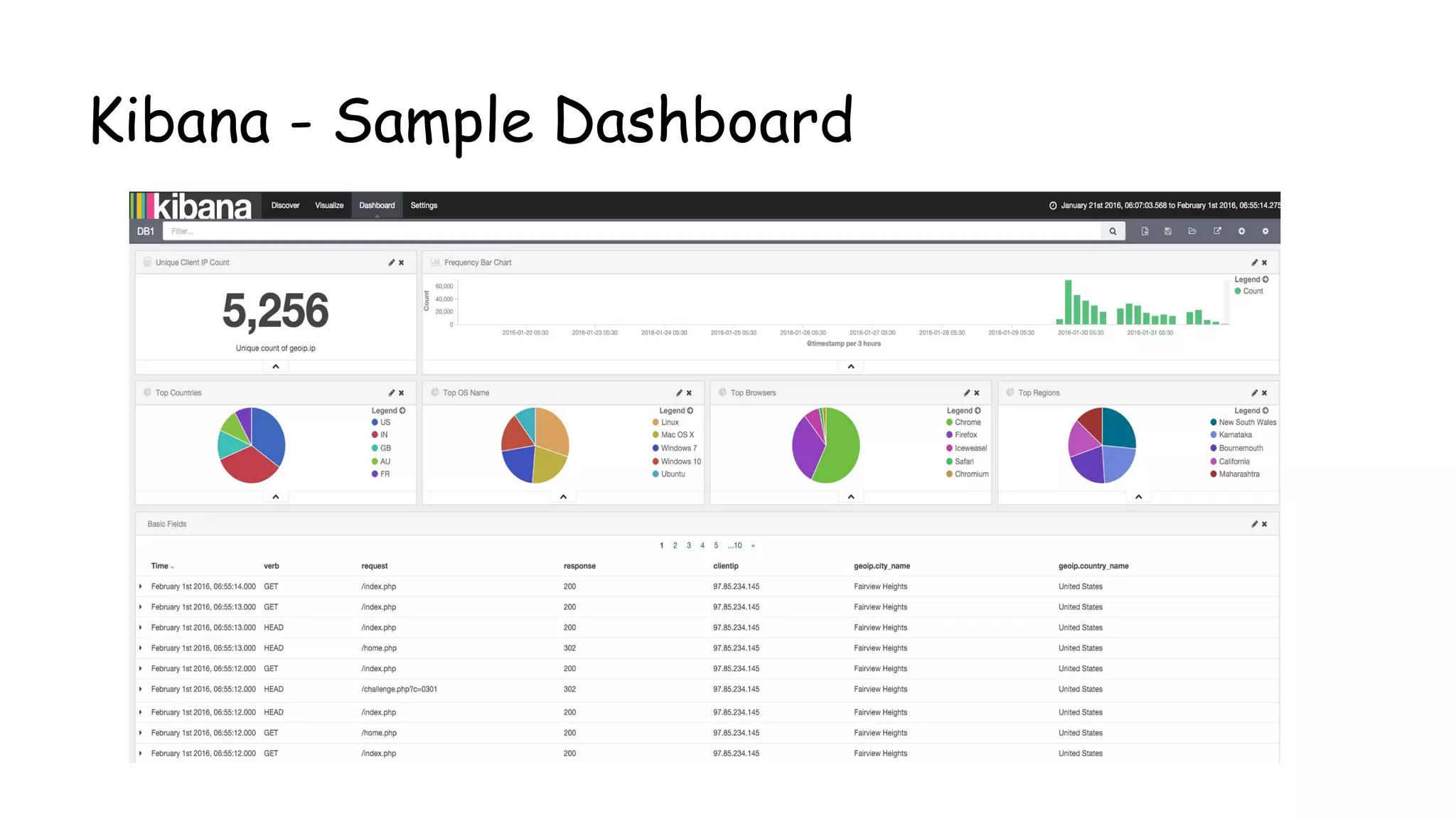The image size is (1456, 819).
Task: Click the load saved dashboard folder icon
Action: tap(1192, 231)
